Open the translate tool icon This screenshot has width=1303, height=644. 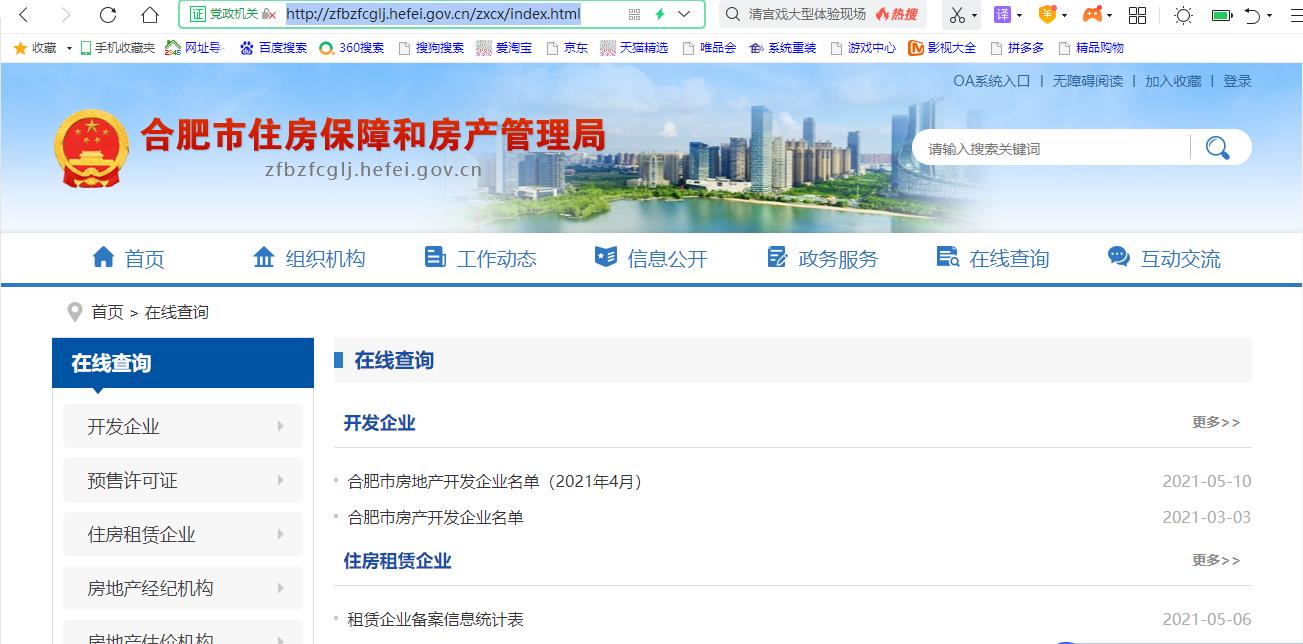(1000, 15)
